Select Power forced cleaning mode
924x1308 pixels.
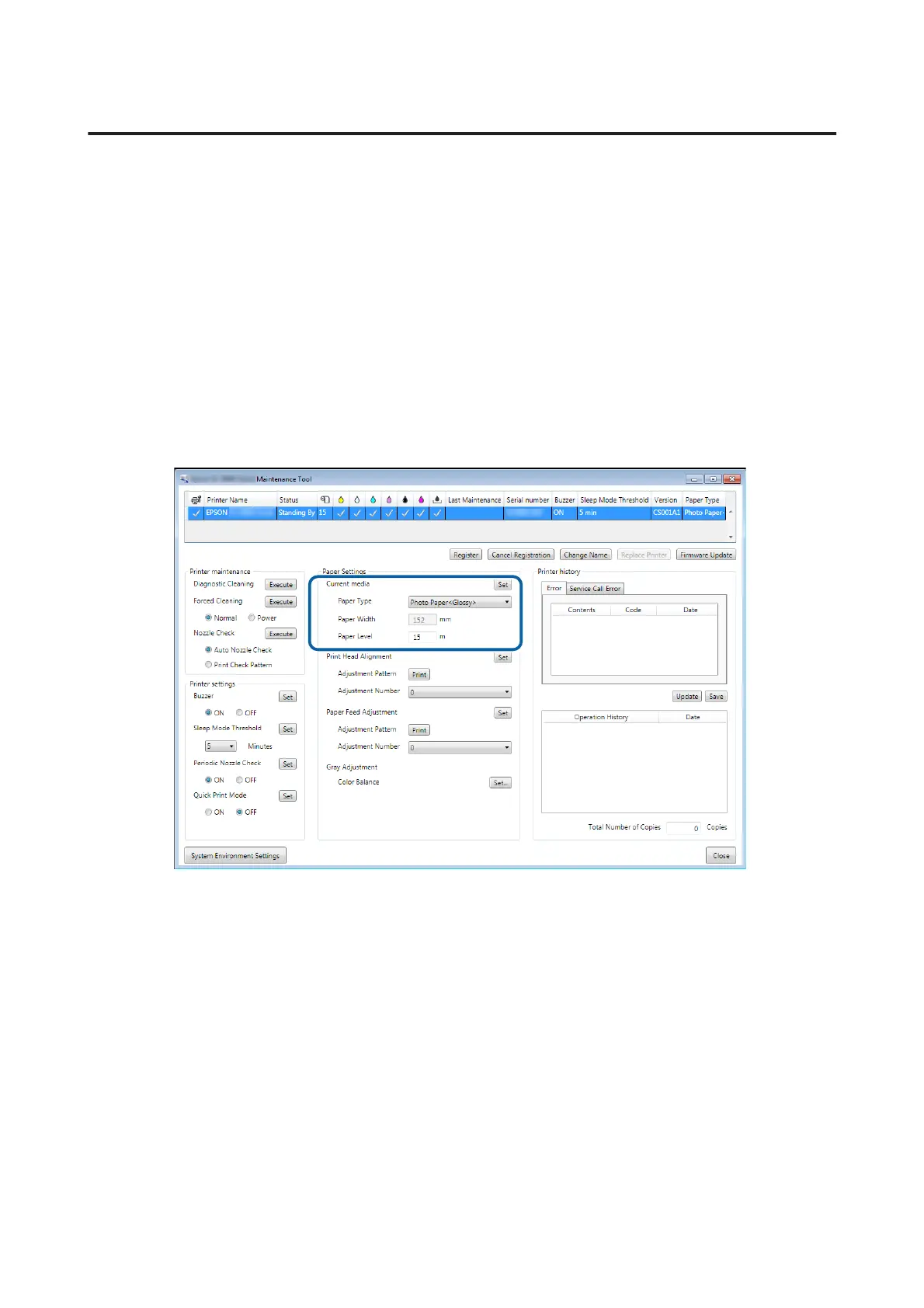[x=252, y=617]
